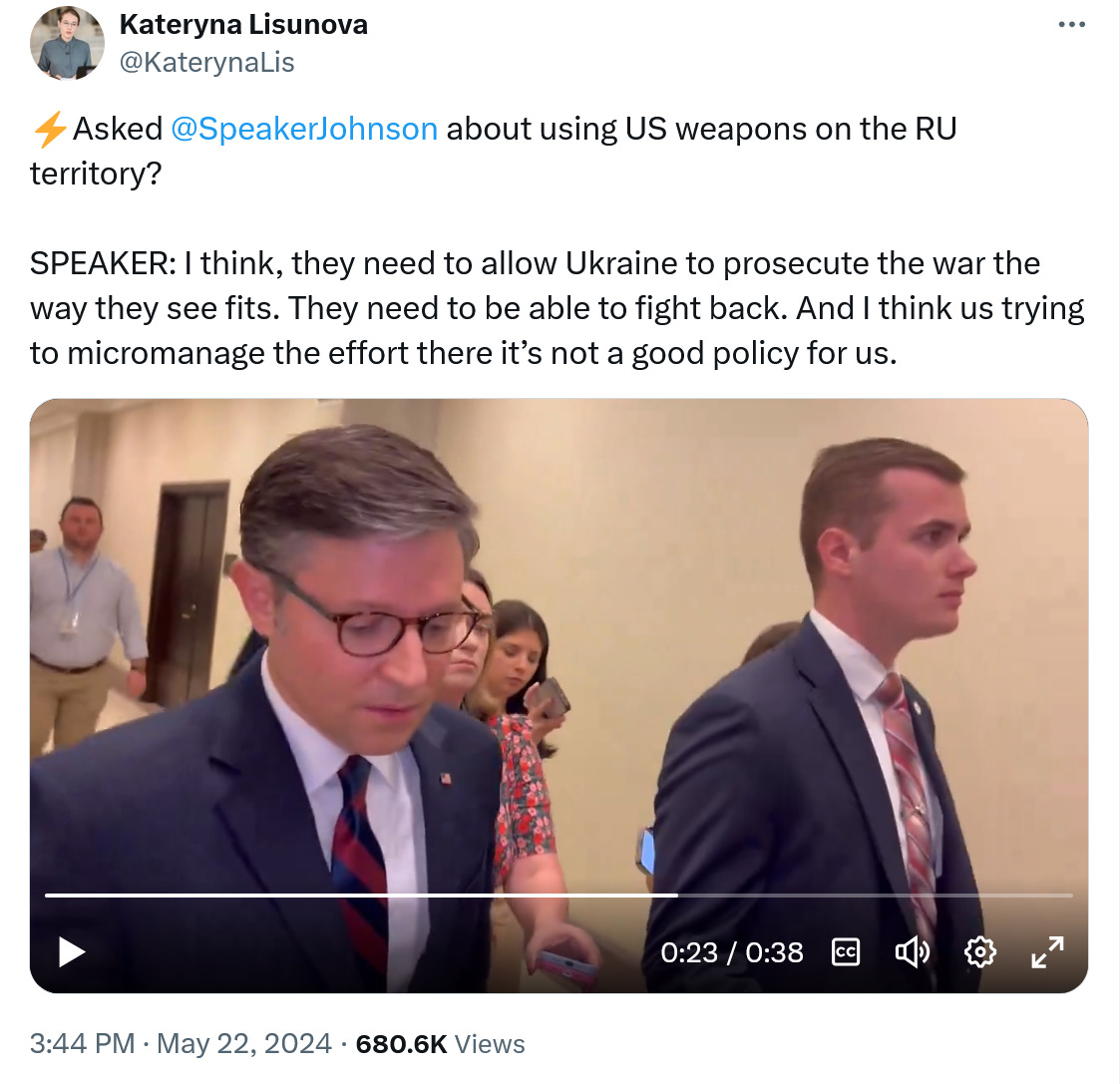Open the @KaterynaLis handle
1120x1084 pixels.
tap(206, 62)
